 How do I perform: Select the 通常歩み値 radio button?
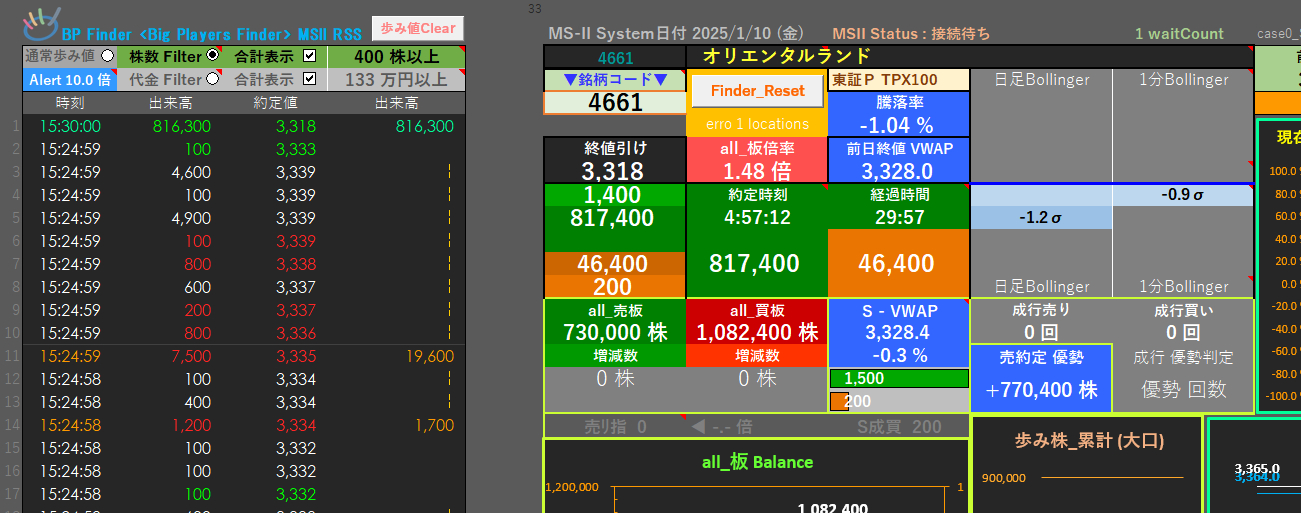pyautogui.click(x=107, y=57)
